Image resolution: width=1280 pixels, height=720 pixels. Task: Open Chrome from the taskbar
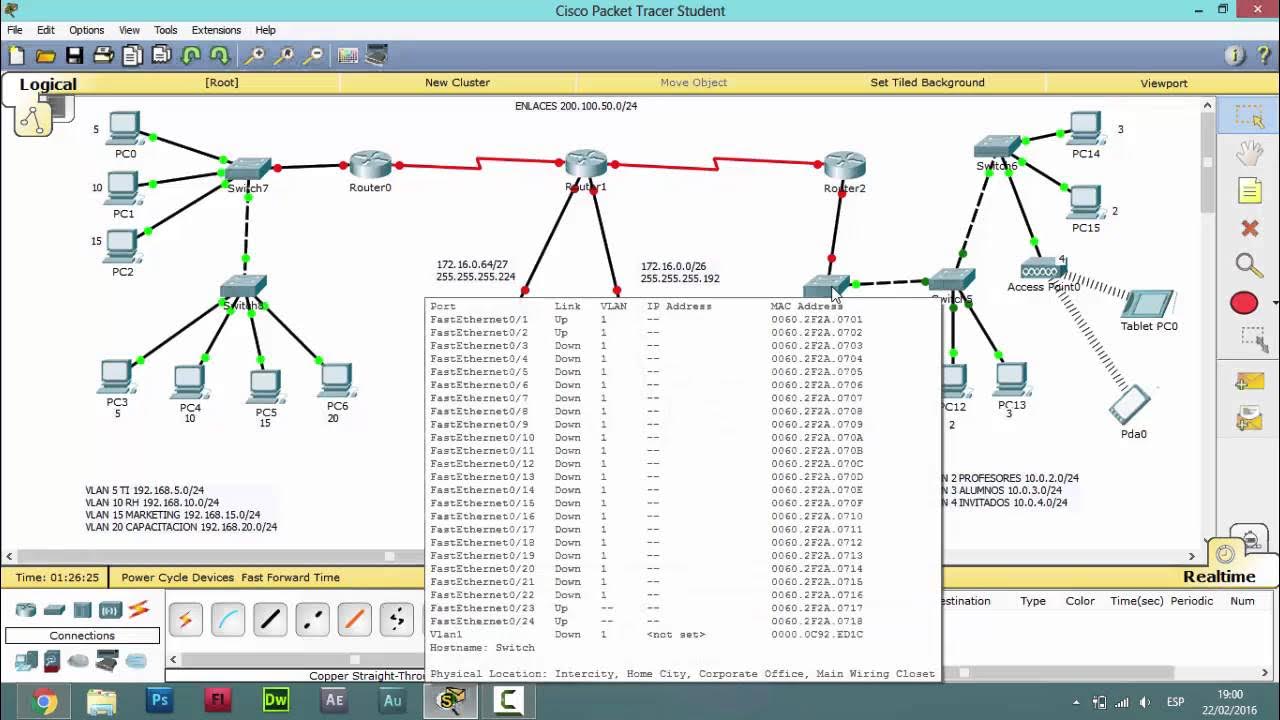point(43,701)
